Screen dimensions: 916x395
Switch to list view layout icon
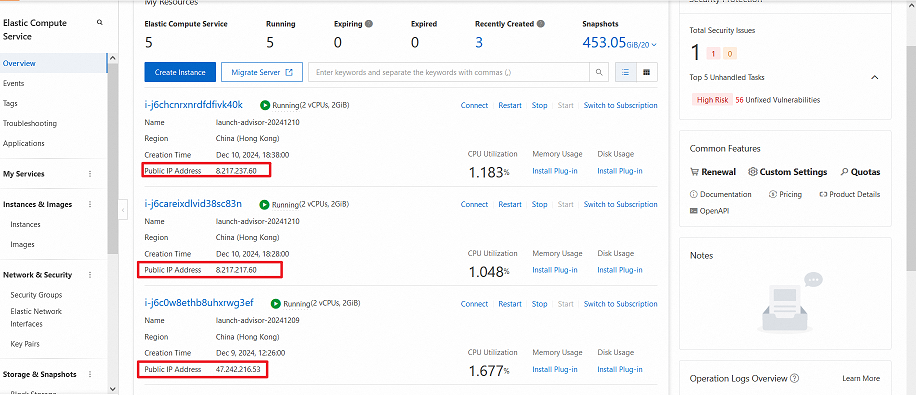(x=626, y=72)
